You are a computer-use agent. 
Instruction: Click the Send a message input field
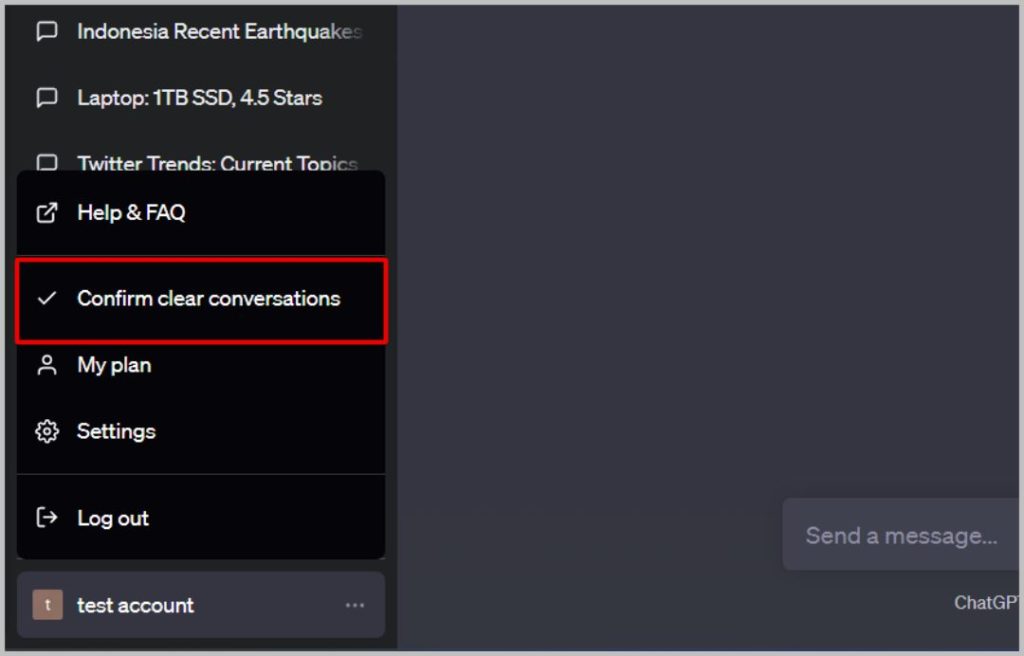point(901,534)
